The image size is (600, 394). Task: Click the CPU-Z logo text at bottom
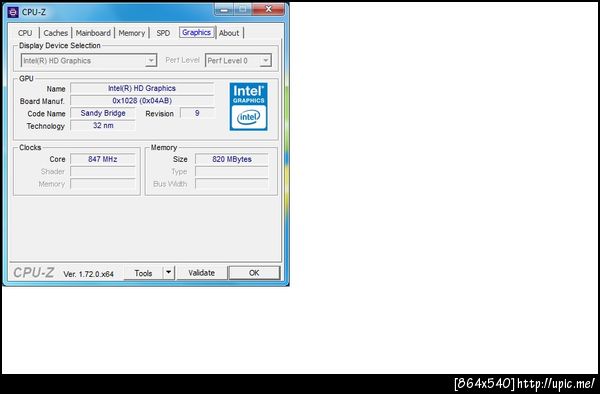tap(34, 273)
